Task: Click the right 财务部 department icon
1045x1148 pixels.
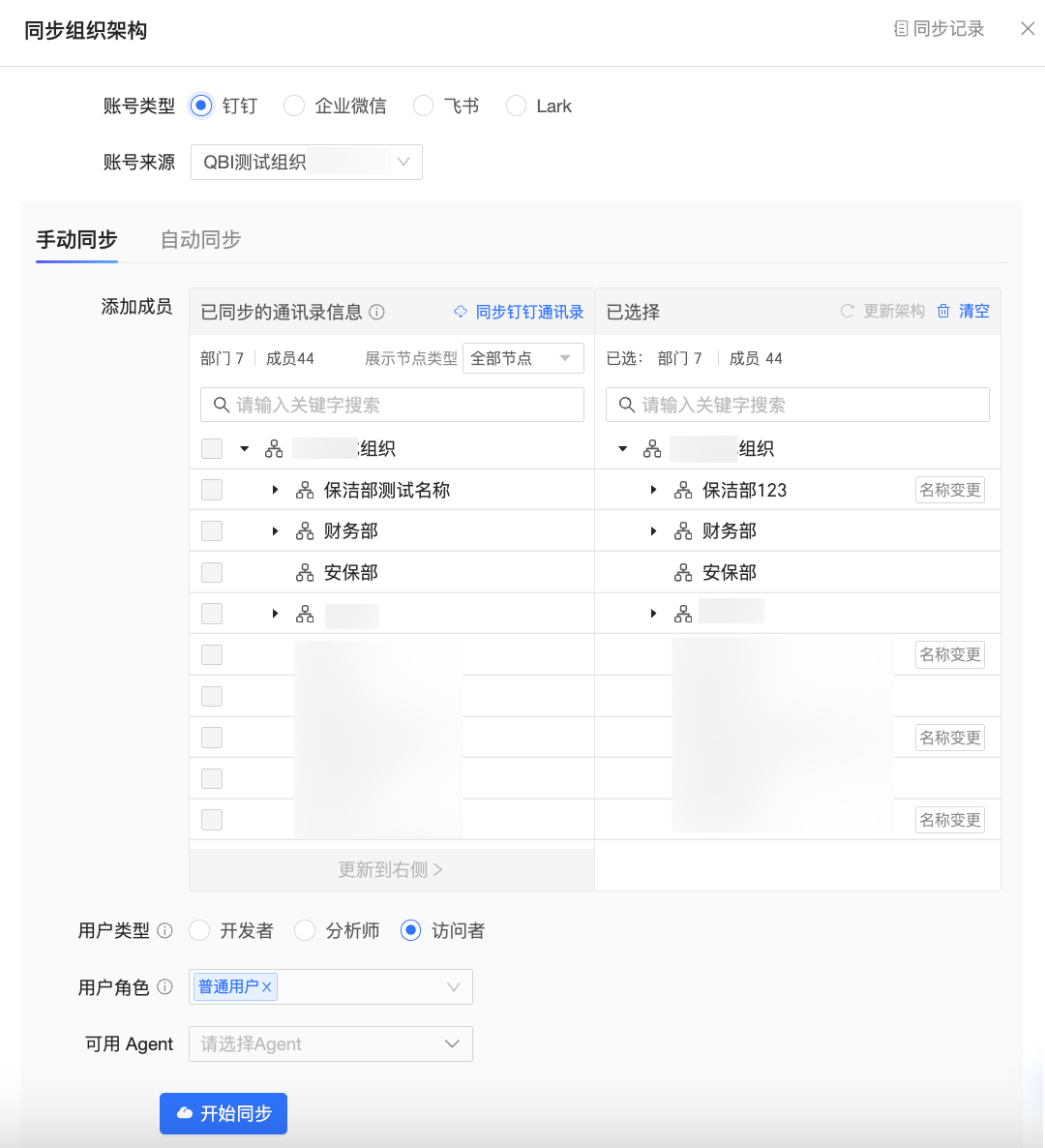Action: (x=683, y=530)
